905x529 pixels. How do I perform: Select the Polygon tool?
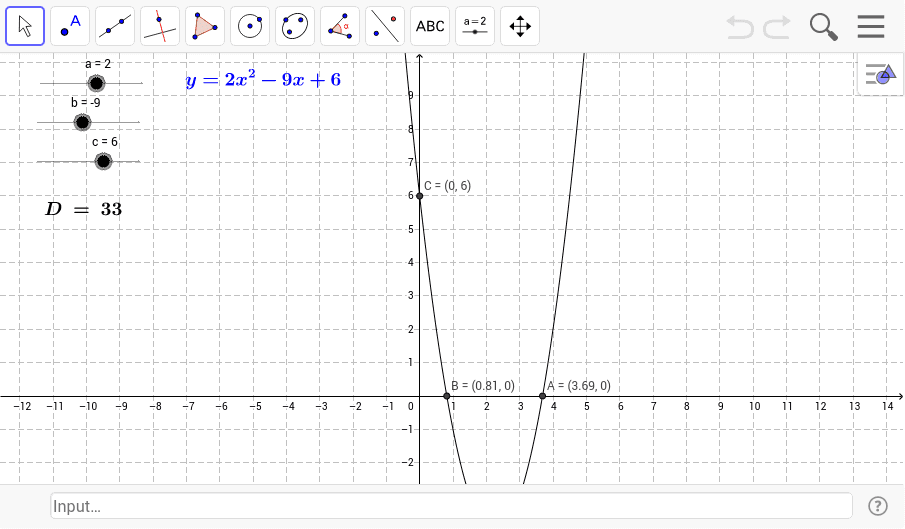(205, 26)
